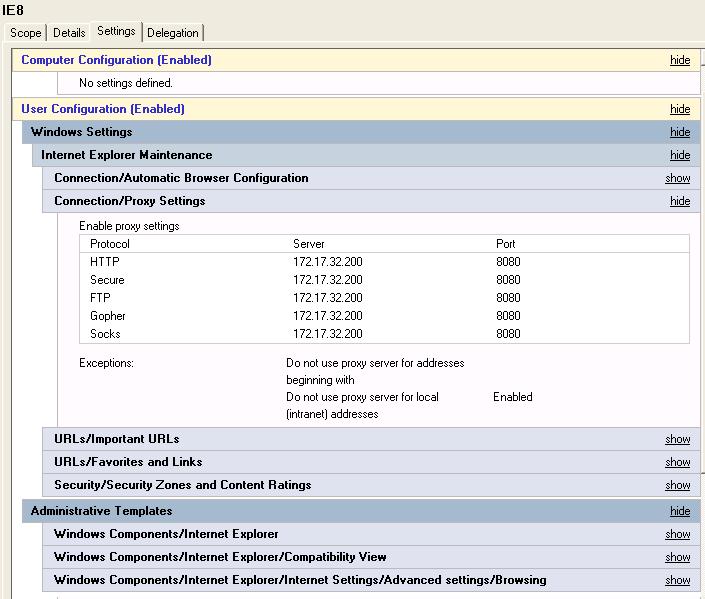
Task: Switch to the Scope tab
Action: (x=26, y=33)
